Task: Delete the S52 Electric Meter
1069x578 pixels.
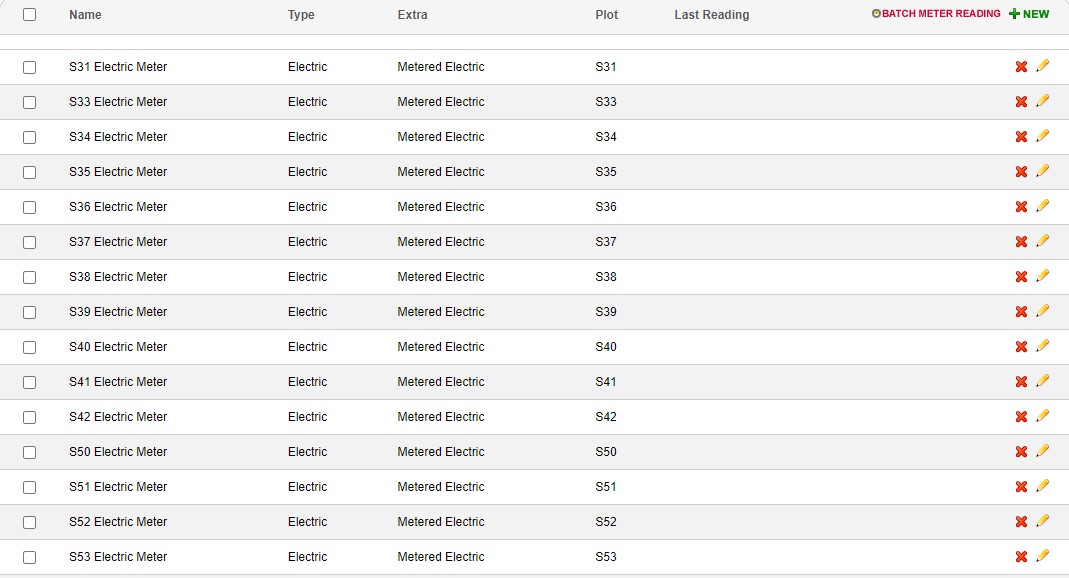Action: (x=1021, y=522)
